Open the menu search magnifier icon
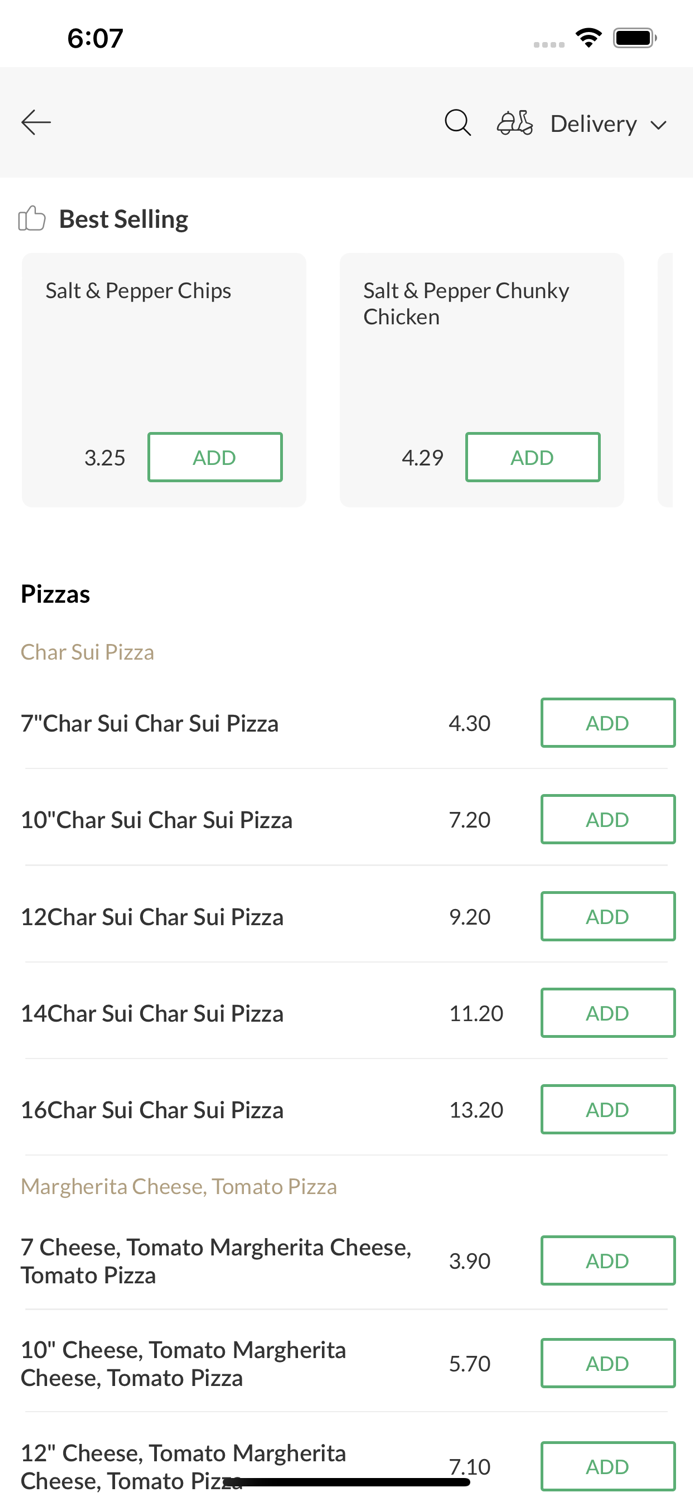Viewport: 693px width, 1500px height. pyautogui.click(x=458, y=123)
